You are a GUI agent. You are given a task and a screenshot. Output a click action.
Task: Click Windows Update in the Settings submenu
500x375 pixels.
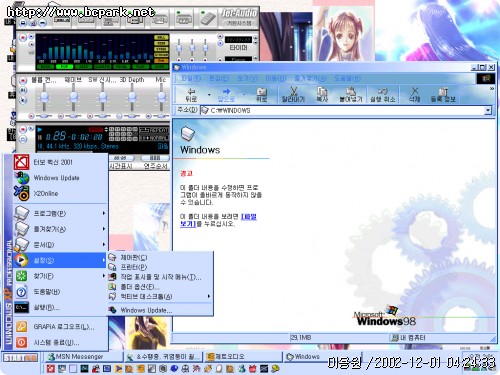pos(160,310)
